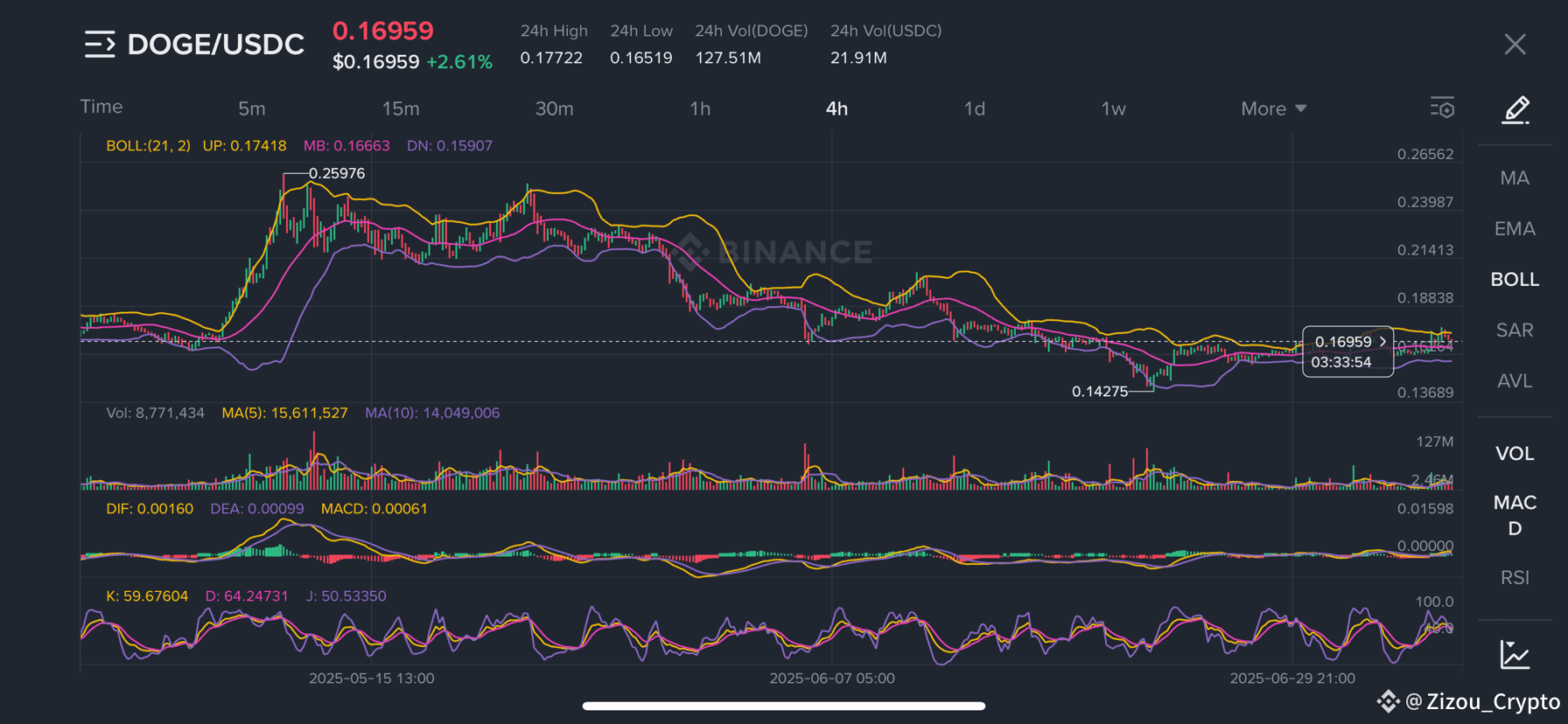Click the MACD: 0.00061 label
The height and width of the screenshot is (724, 1568).
click(374, 509)
